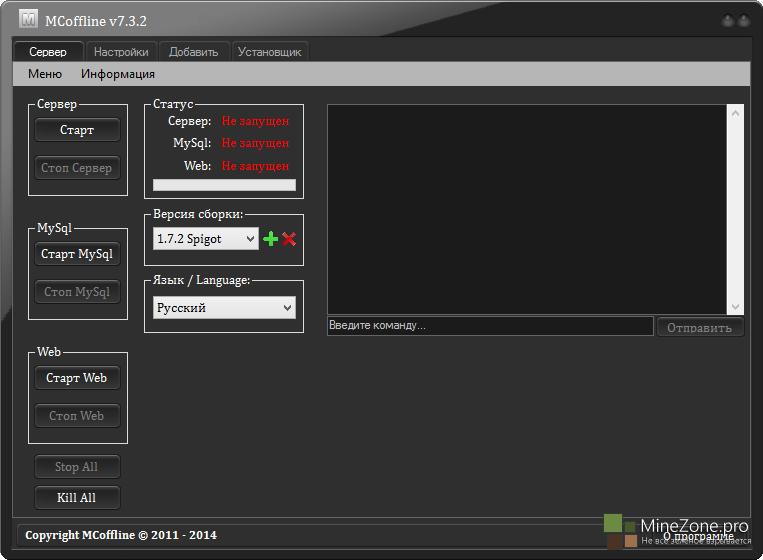The image size is (763, 560).
Task: Go to the Установщик tab
Action: tap(270, 52)
